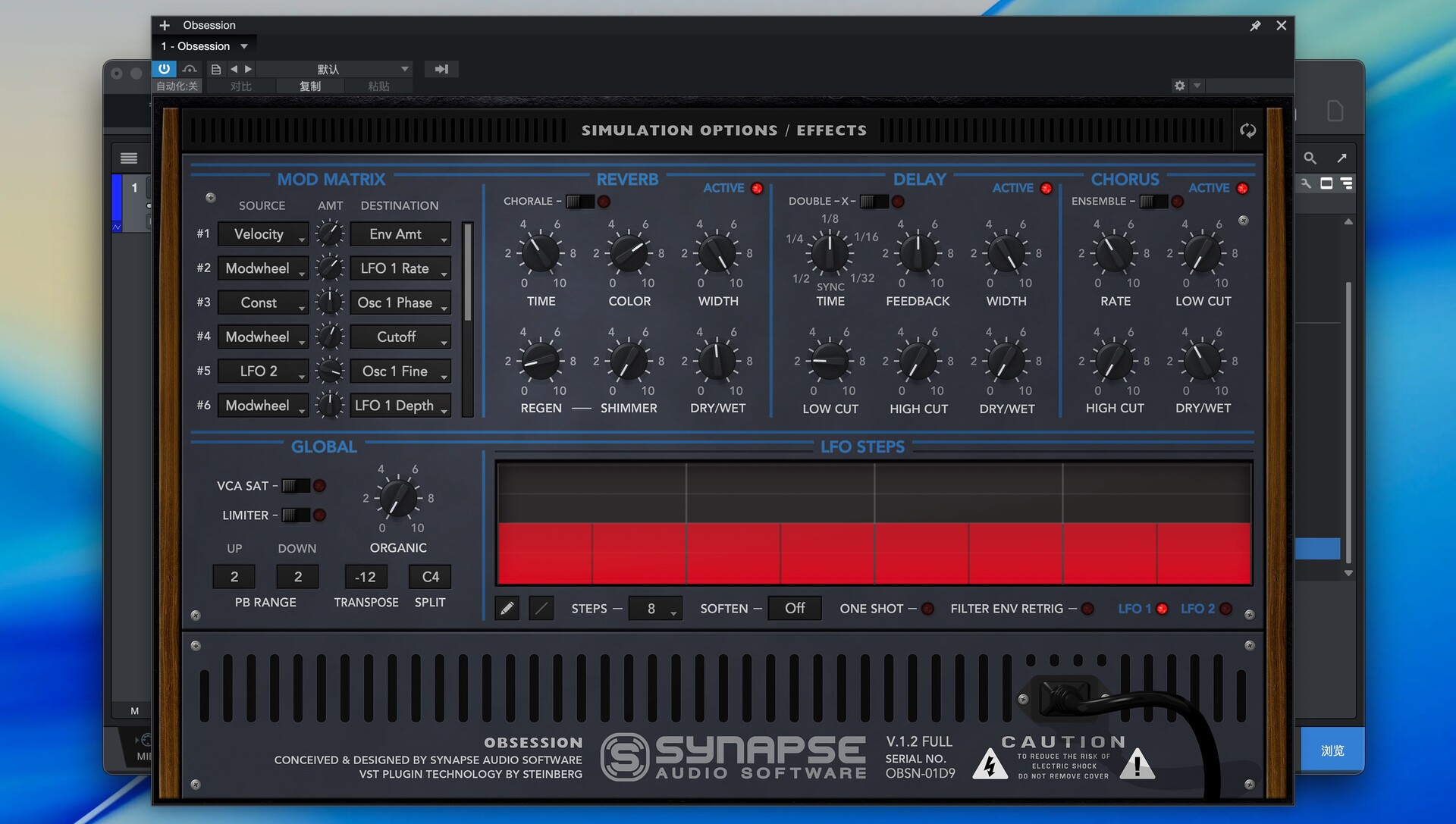Image resolution: width=1456 pixels, height=824 pixels.
Task: Toggle the Chorus ENSEMBLE switch
Action: coord(1153,202)
